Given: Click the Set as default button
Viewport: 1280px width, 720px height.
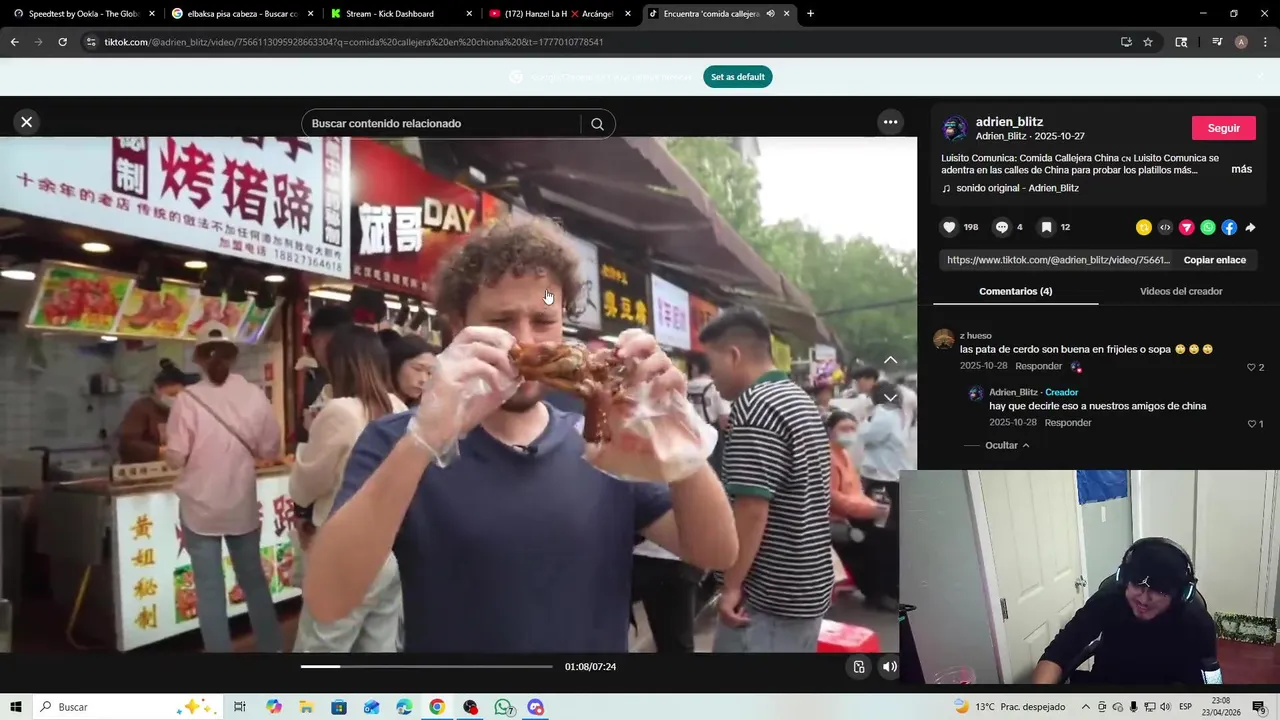Looking at the screenshot, I should coord(738,77).
